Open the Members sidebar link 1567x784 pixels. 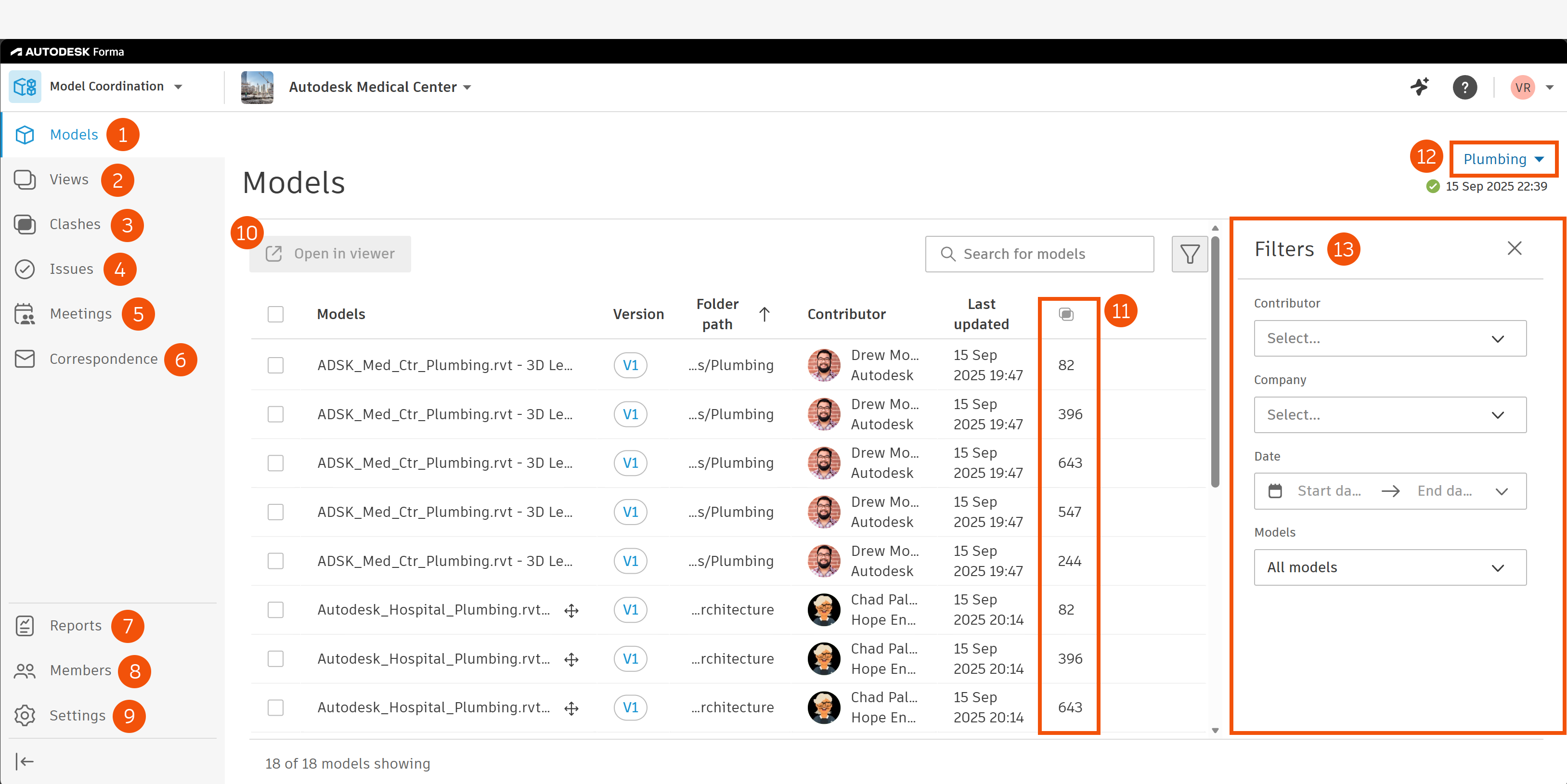coord(80,670)
